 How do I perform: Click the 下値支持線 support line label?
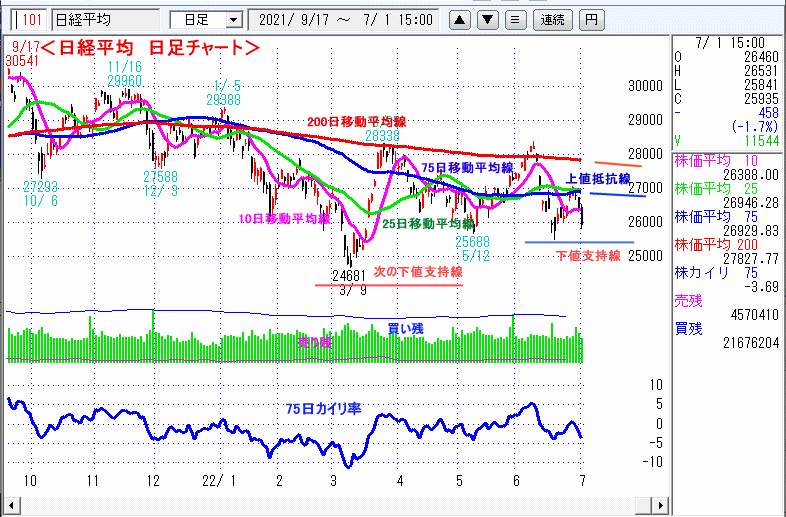click(588, 256)
